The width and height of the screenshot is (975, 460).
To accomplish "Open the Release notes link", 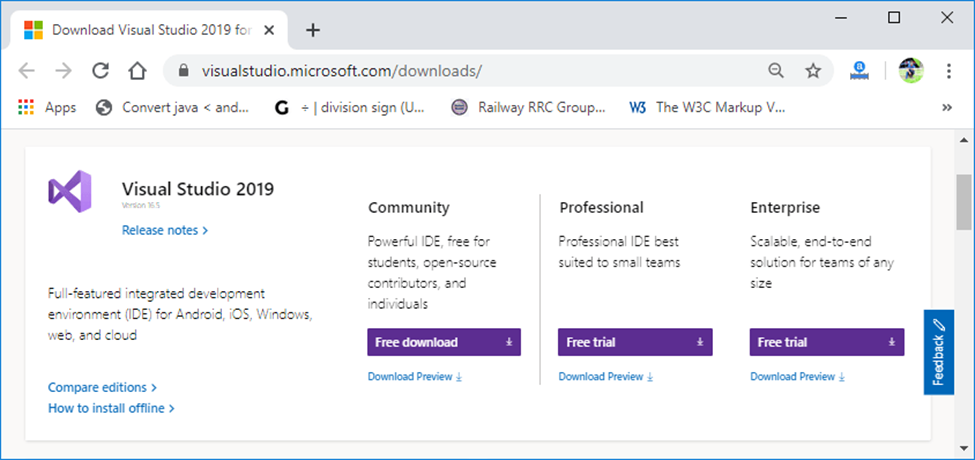I will click(x=165, y=230).
